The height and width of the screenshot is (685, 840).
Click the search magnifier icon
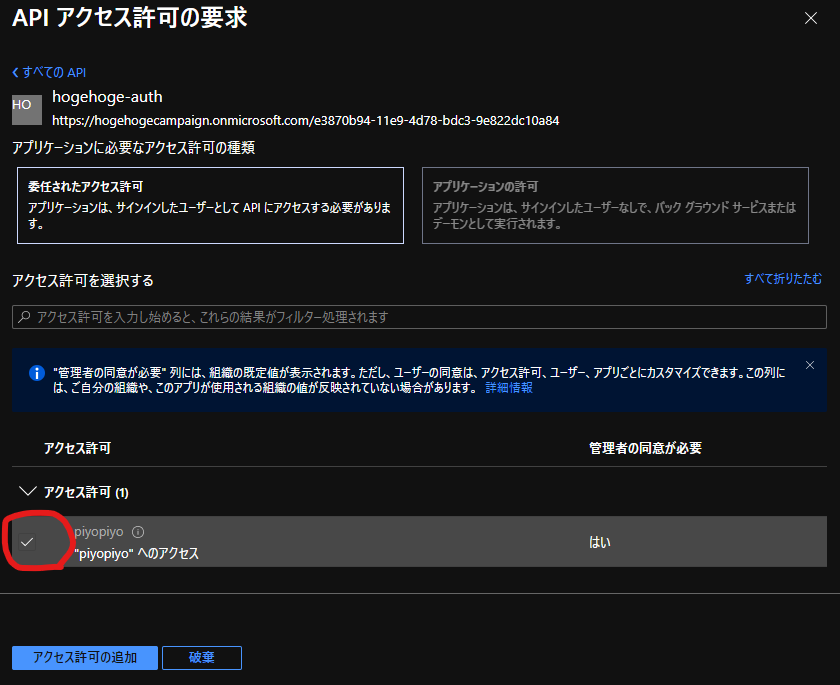pos(24,317)
